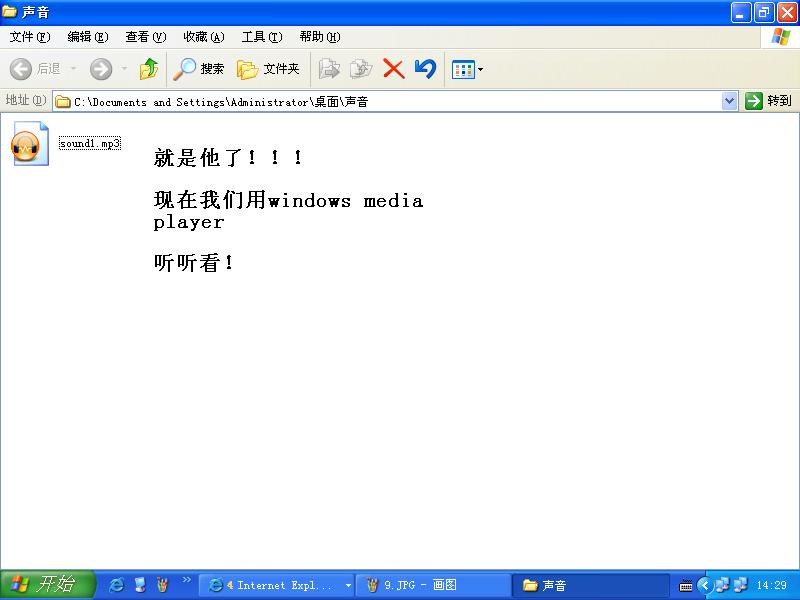The height and width of the screenshot is (600, 800).
Task: Toggle the Folders (文件夹) pane
Action: point(268,69)
